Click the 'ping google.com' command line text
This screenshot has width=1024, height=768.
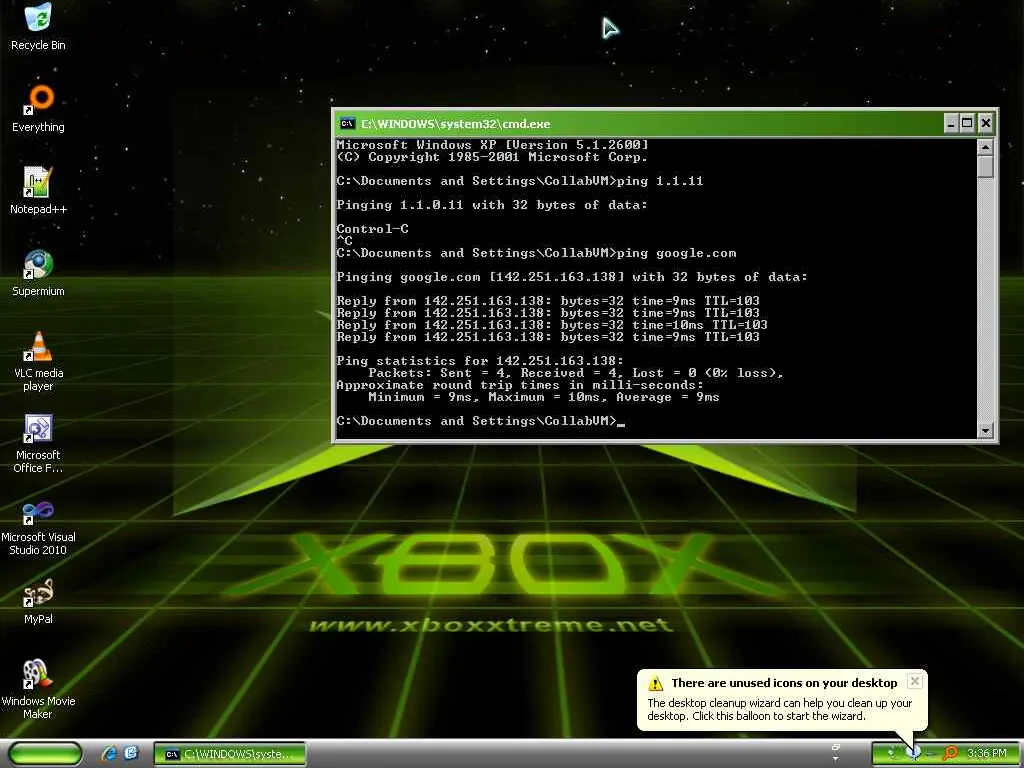677,253
